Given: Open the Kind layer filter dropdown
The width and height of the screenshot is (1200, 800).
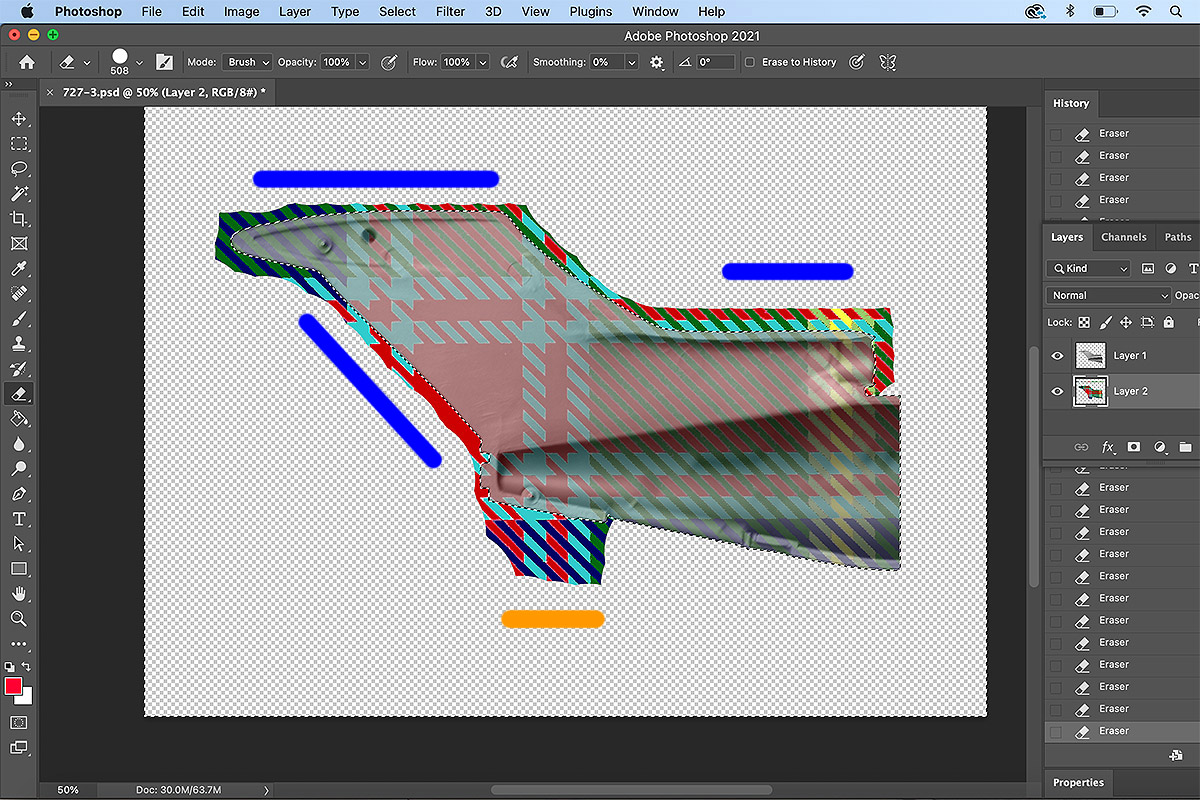Looking at the screenshot, I should pyautogui.click(x=1088, y=268).
